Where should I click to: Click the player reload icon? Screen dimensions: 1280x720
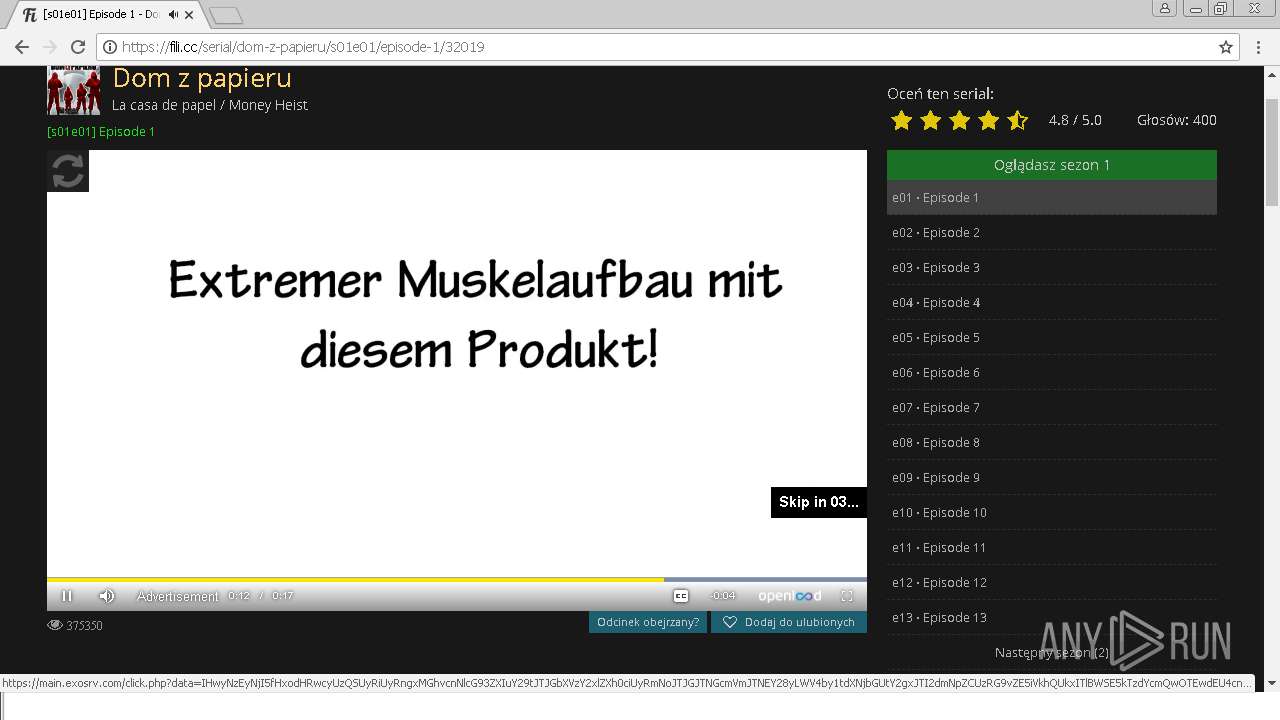pyautogui.click(x=68, y=171)
